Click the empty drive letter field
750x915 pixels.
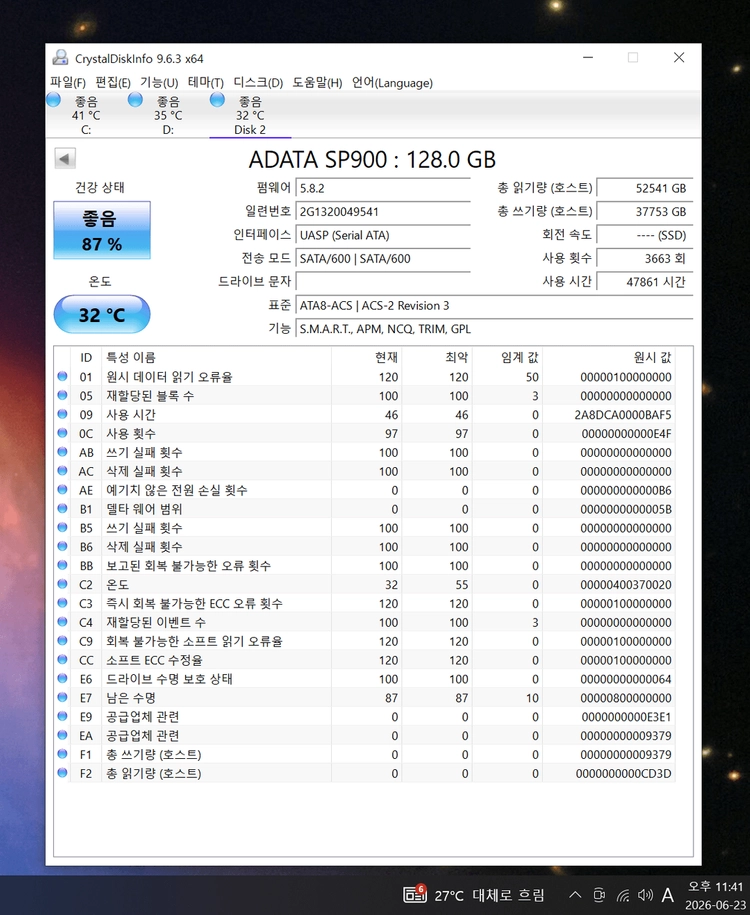click(x=383, y=281)
